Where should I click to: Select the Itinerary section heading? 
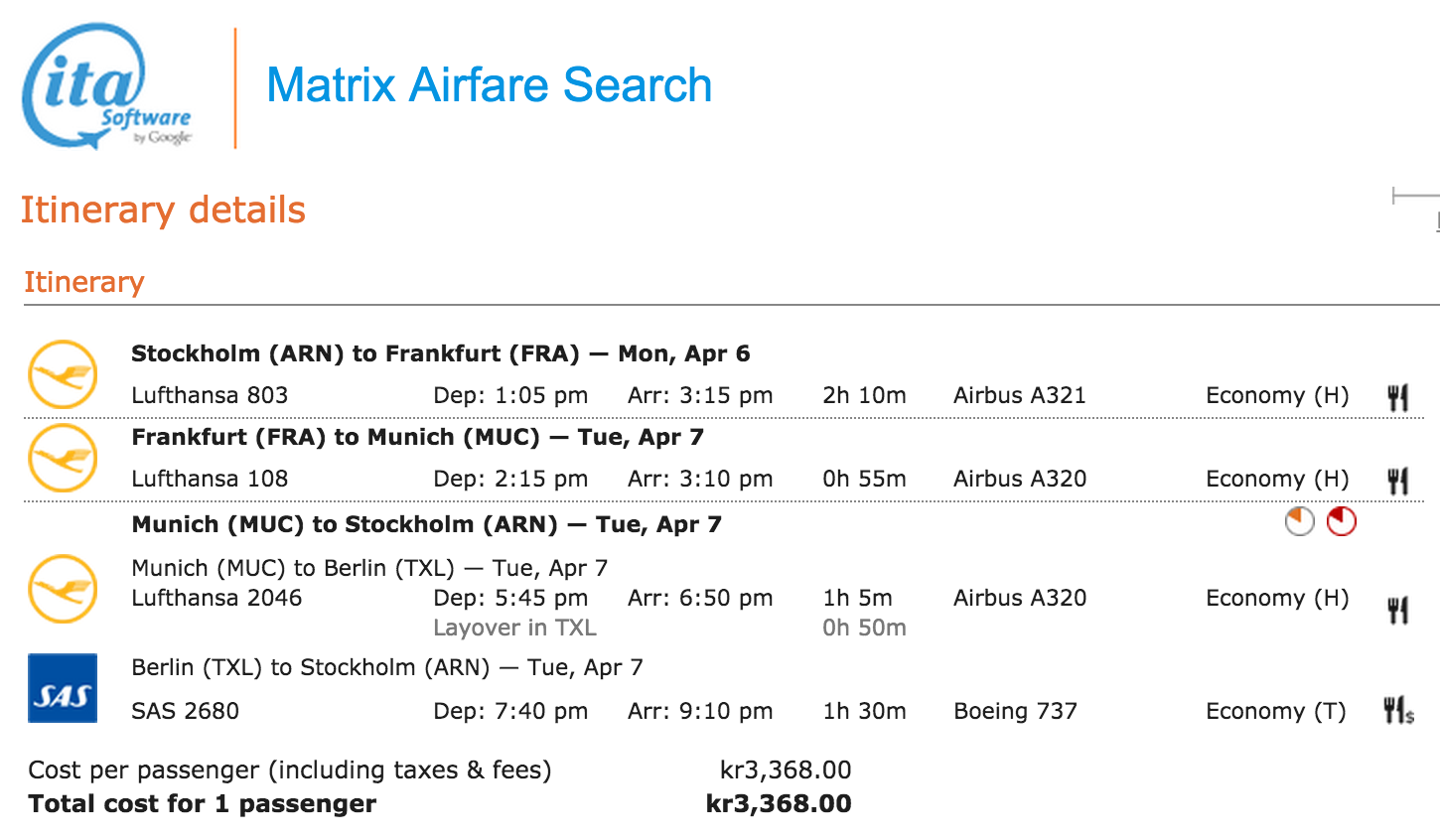84,282
